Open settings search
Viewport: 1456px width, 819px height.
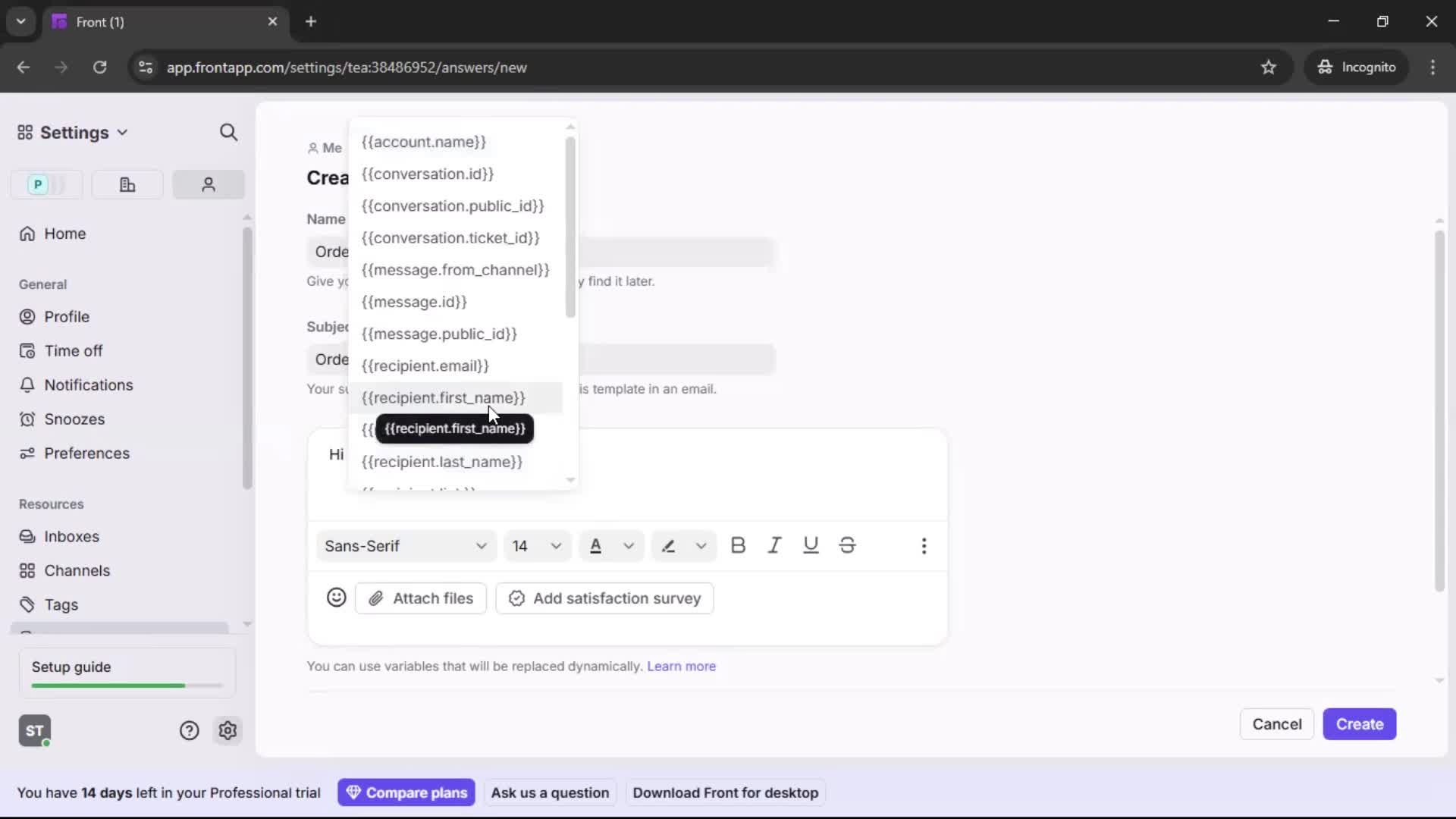click(x=229, y=132)
